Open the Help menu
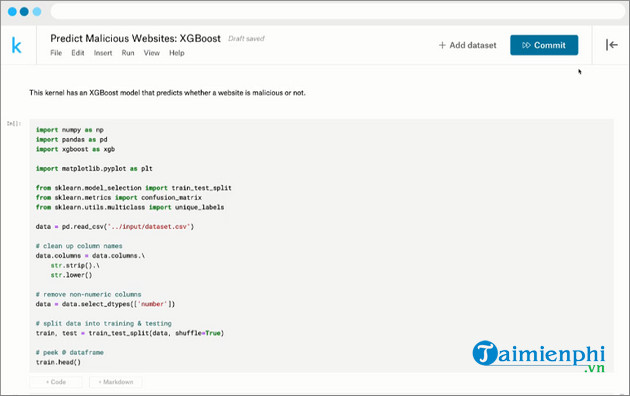The image size is (630, 396). point(176,53)
